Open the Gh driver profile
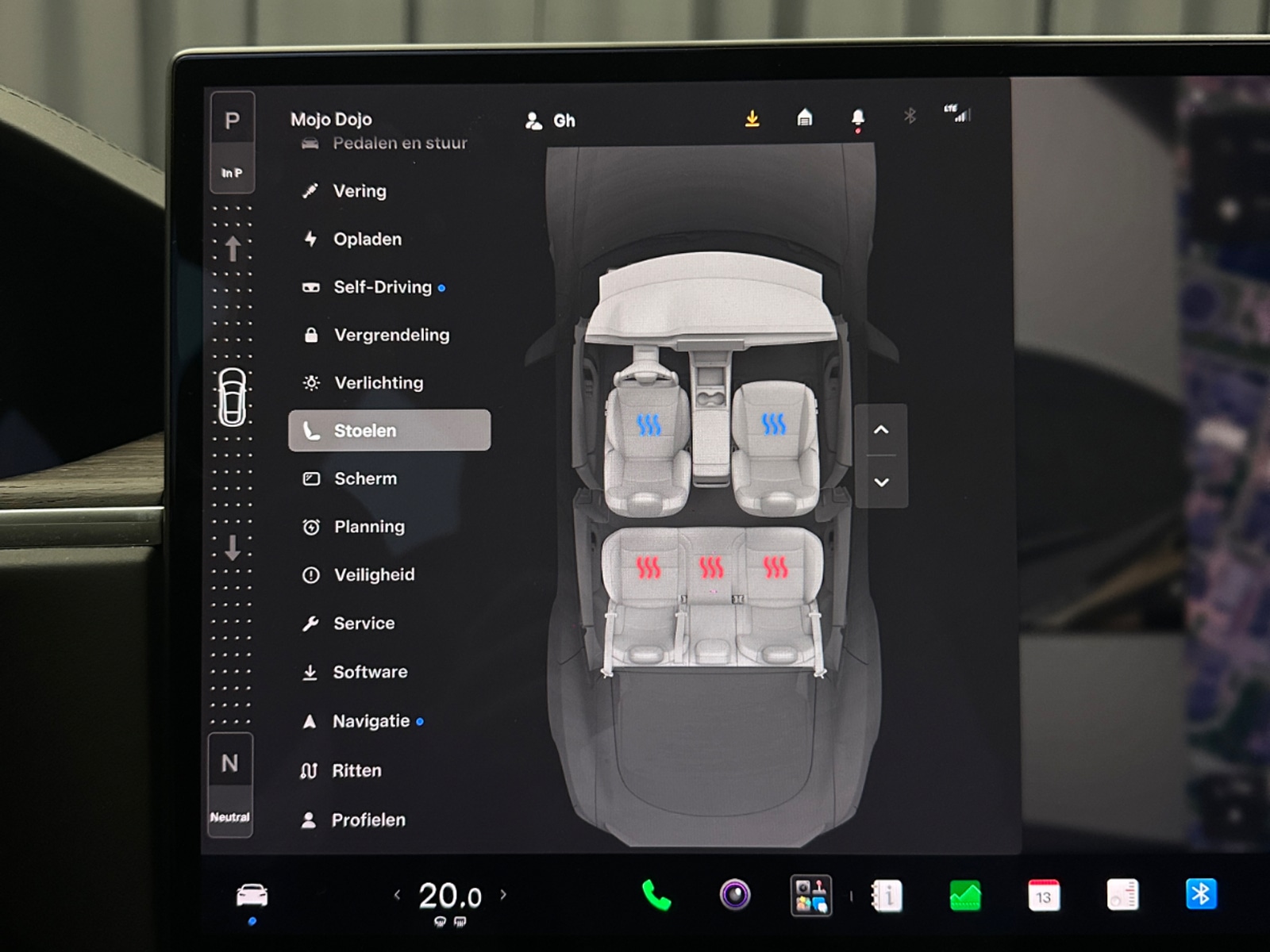1270x952 pixels. point(550,121)
